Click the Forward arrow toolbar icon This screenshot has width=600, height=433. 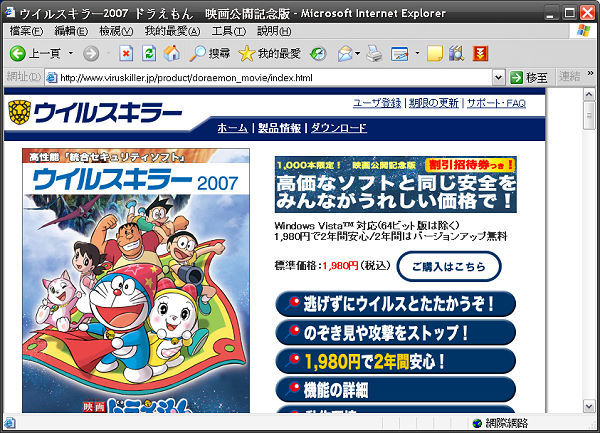[91, 54]
